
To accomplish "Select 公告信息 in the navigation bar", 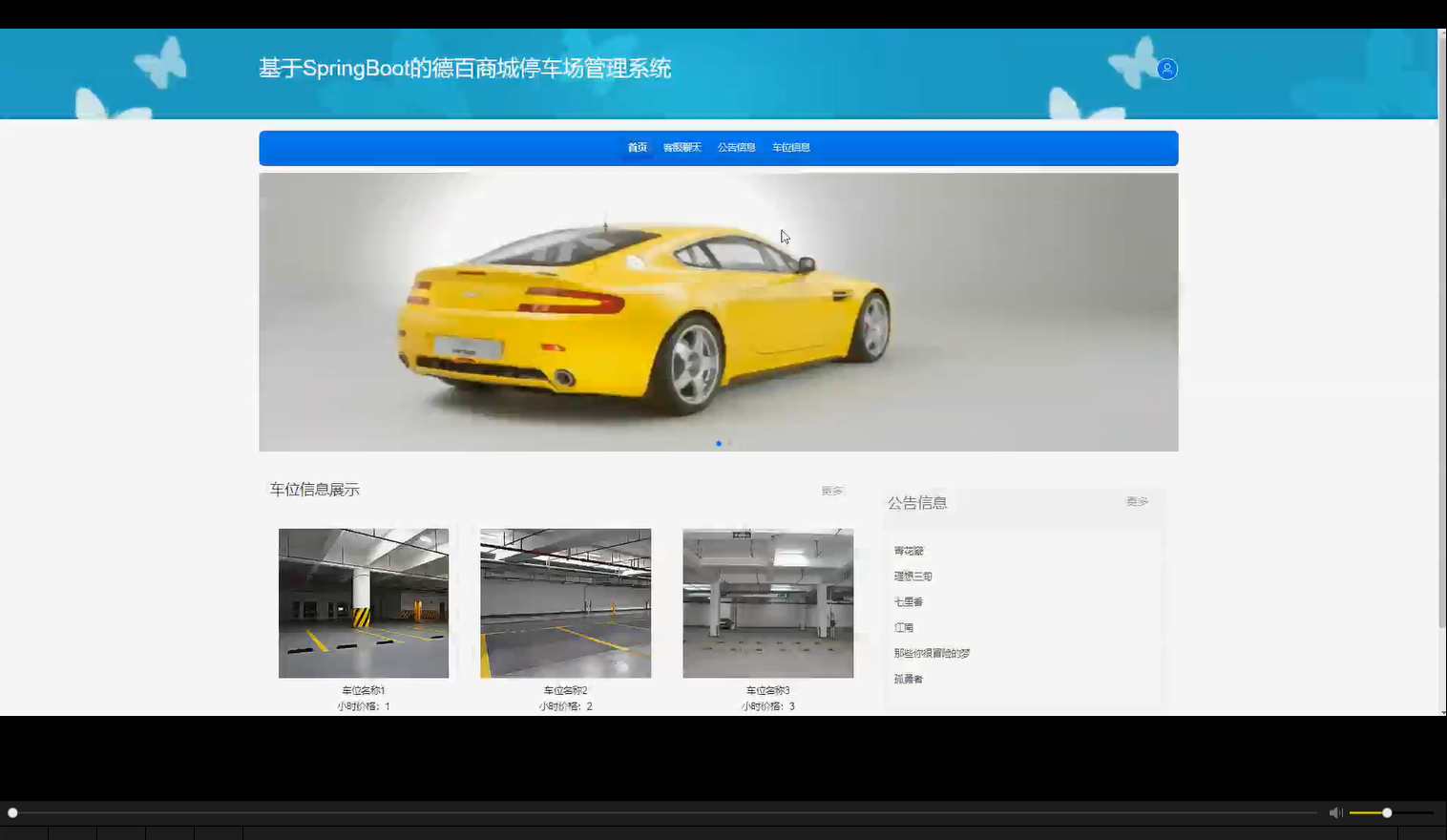I will click(736, 147).
